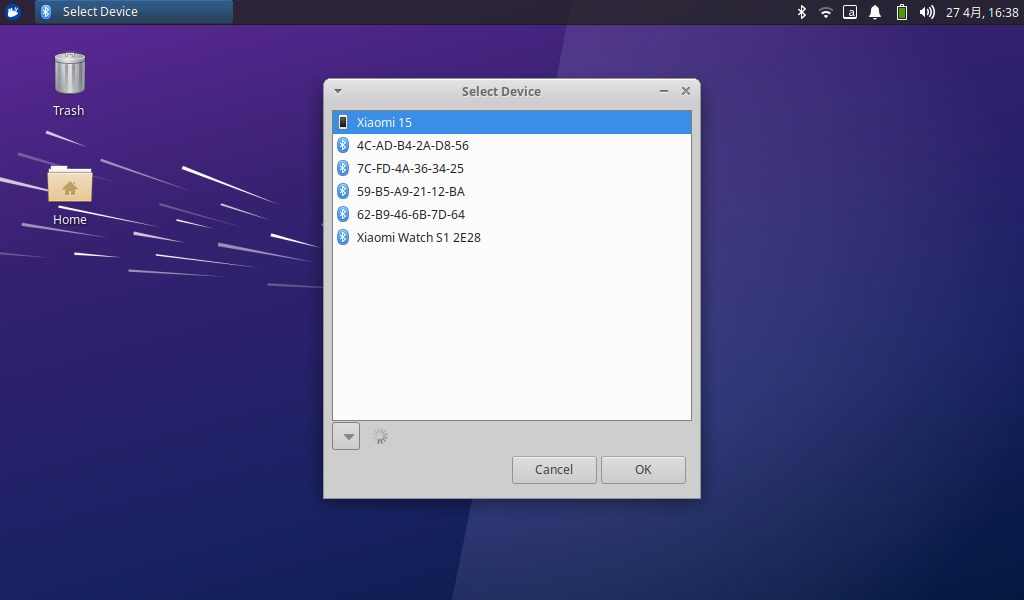Screen dimensions: 1024x600
Task: Choose device 7C-FD-4A-36-34-25 from list
Action: 410,168
